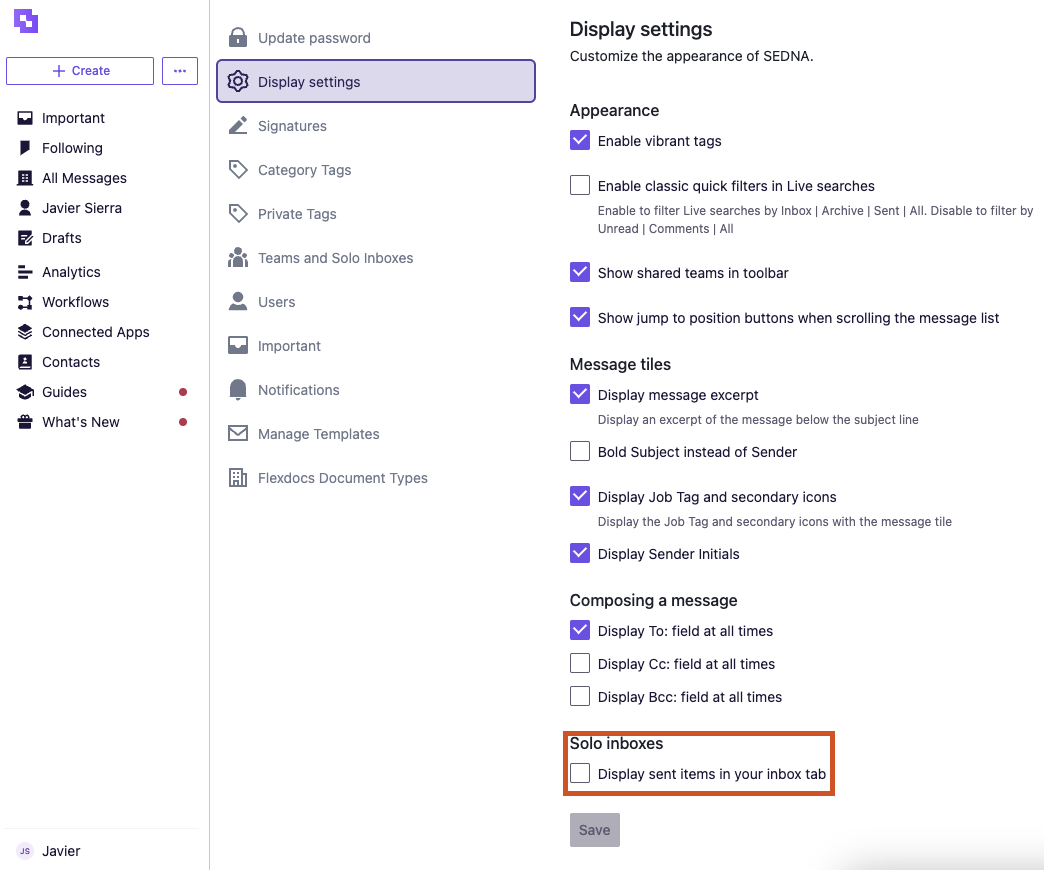
Task: Toggle Show shared teams in toolbar
Action: point(580,272)
